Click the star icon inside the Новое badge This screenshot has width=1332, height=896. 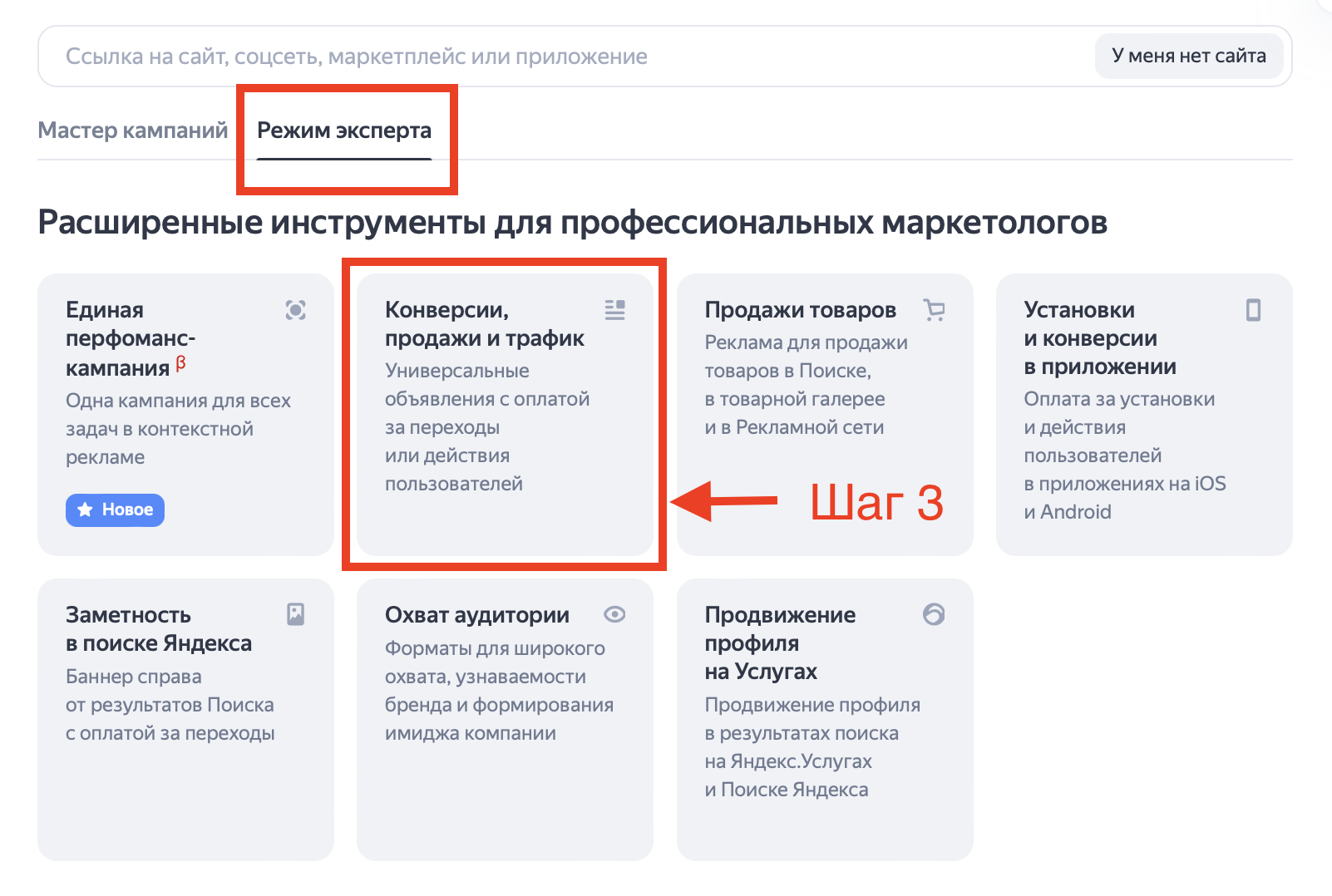pyautogui.click(x=84, y=510)
